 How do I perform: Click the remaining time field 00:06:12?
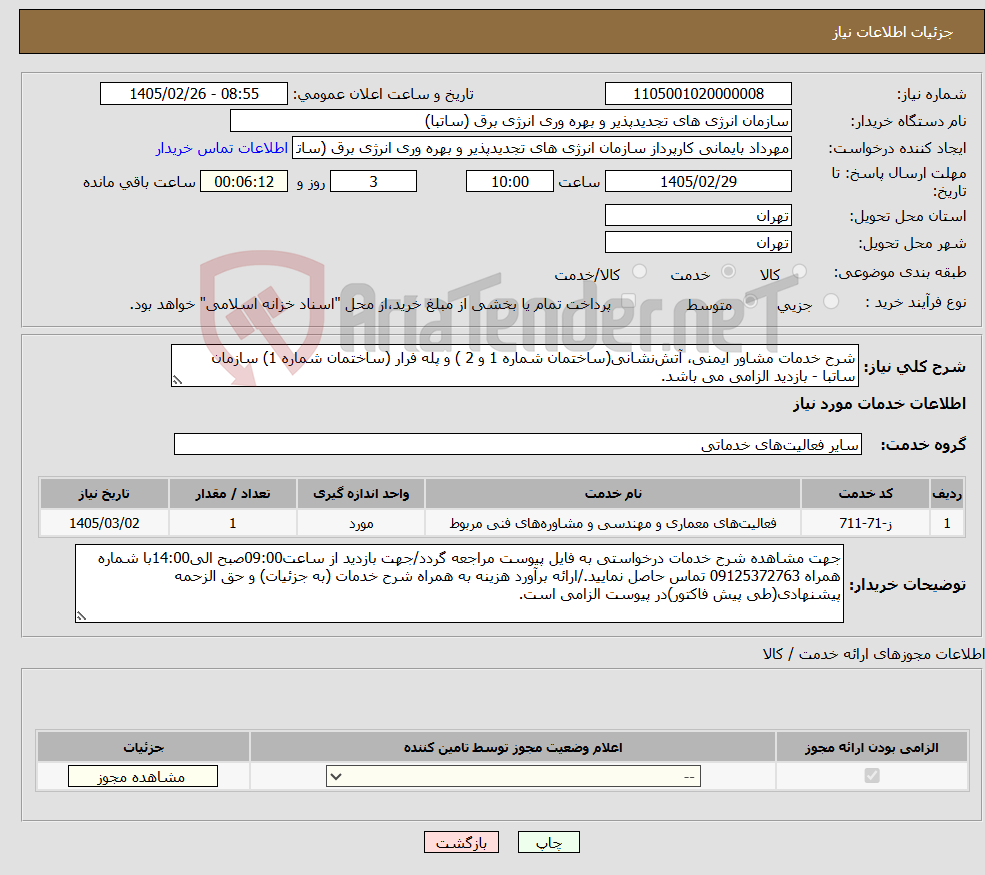(x=244, y=182)
